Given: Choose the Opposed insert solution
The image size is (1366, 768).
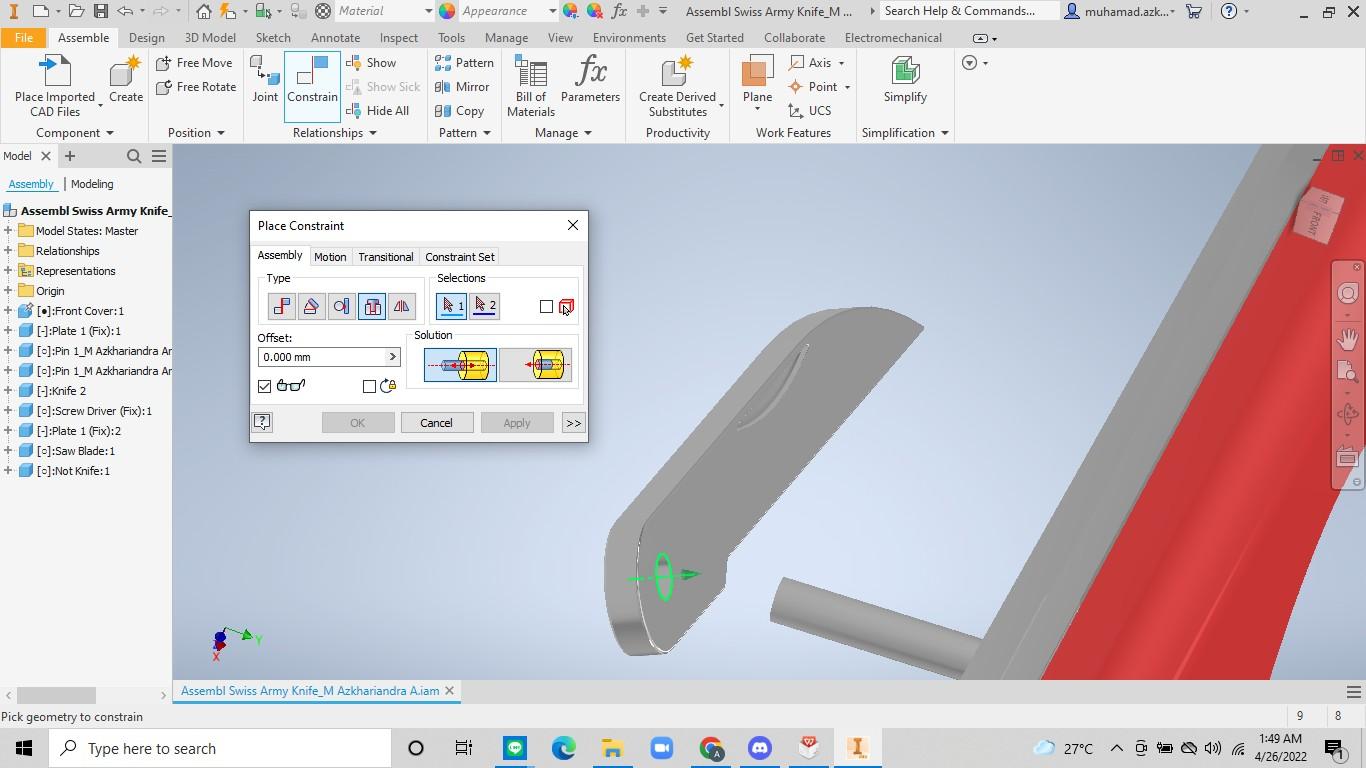Looking at the screenshot, I should (x=460, y=365).
